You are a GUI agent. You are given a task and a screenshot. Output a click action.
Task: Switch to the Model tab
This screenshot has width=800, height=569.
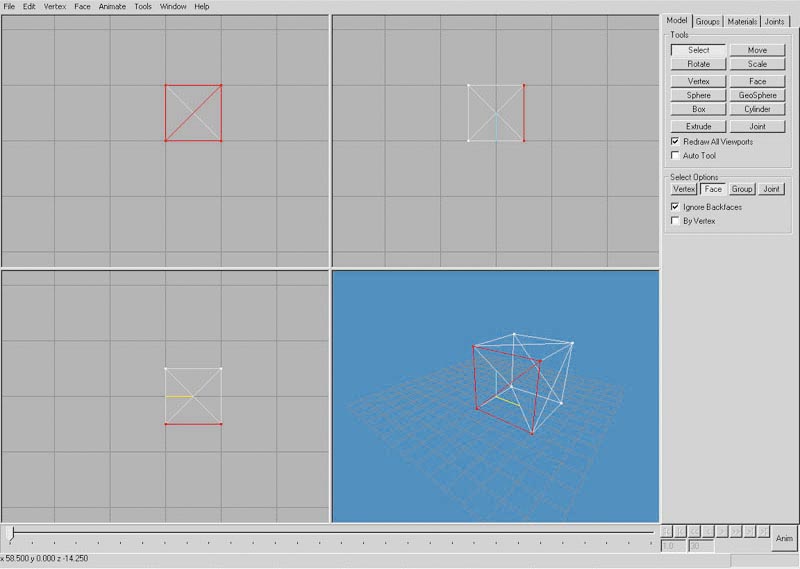click(677, 20)
